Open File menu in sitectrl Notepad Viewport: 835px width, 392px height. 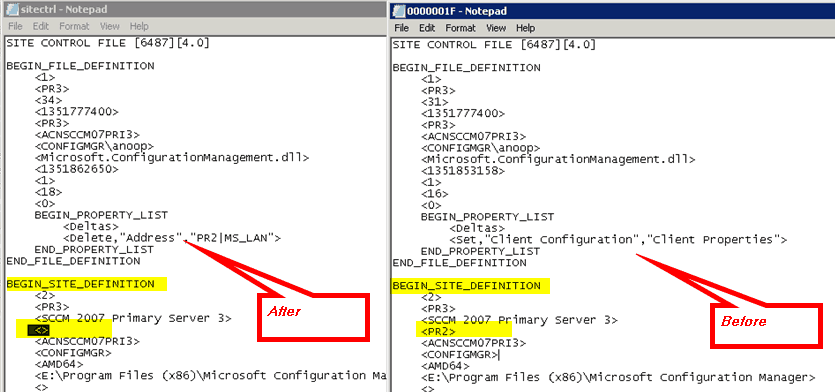15,26
